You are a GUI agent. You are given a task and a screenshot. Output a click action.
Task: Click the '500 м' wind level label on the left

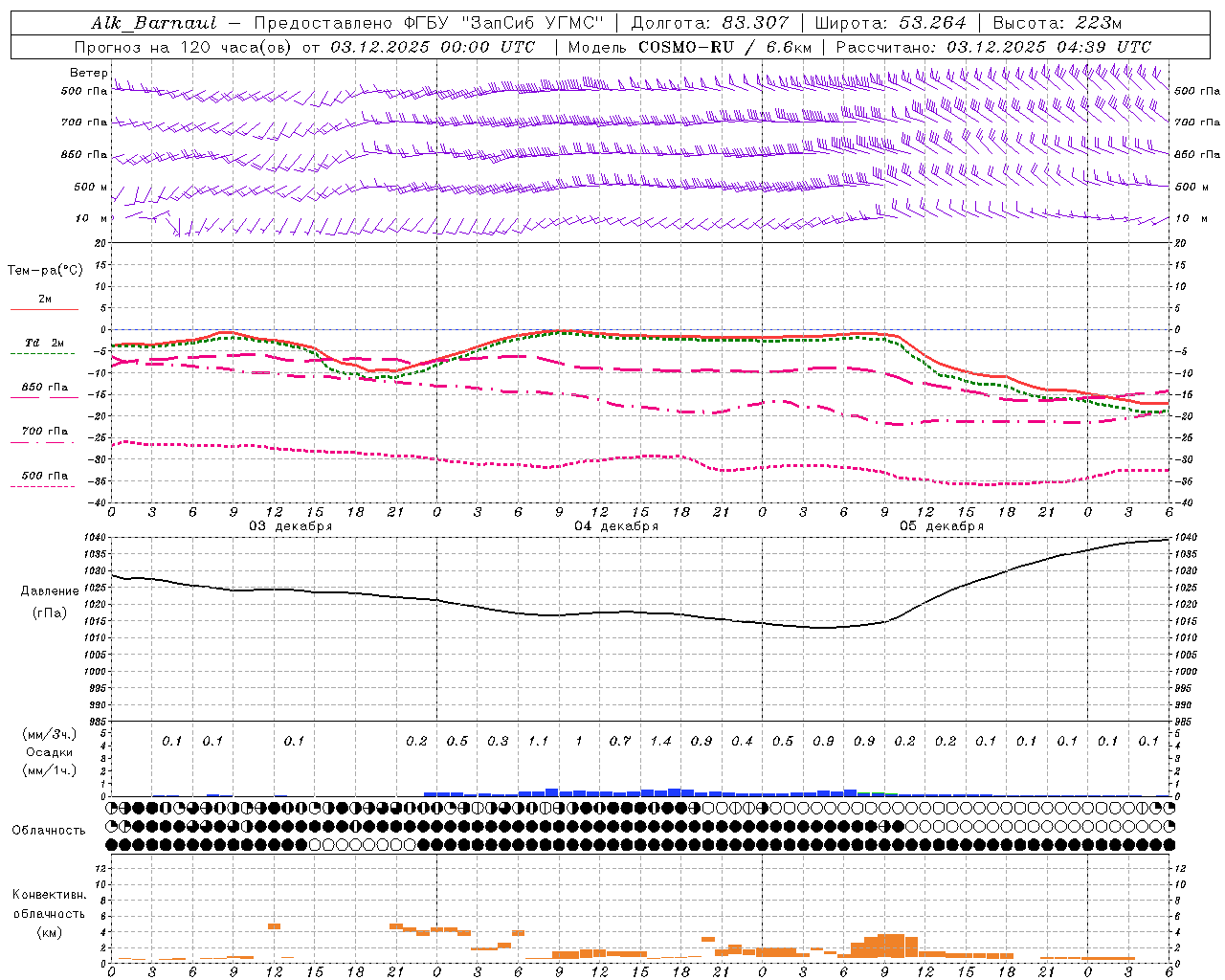[x=91, y=187]
